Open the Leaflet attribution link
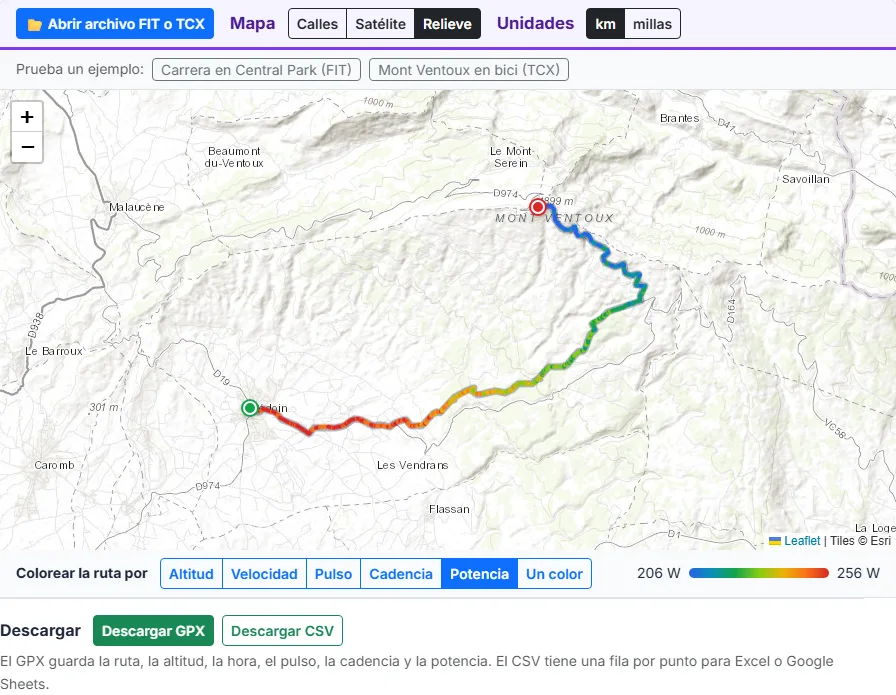 pyautogui.click(x=802, y=541)
